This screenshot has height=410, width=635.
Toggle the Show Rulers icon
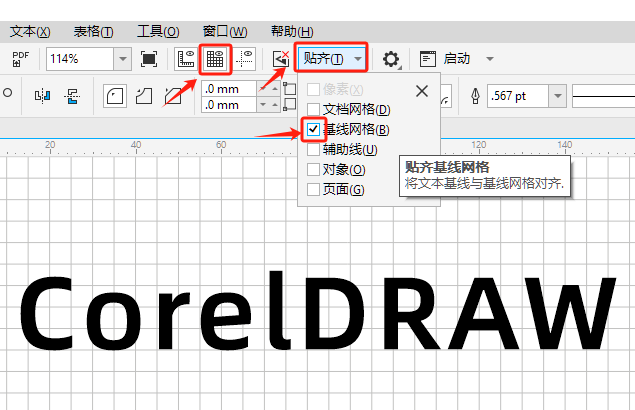click(186, 59)
